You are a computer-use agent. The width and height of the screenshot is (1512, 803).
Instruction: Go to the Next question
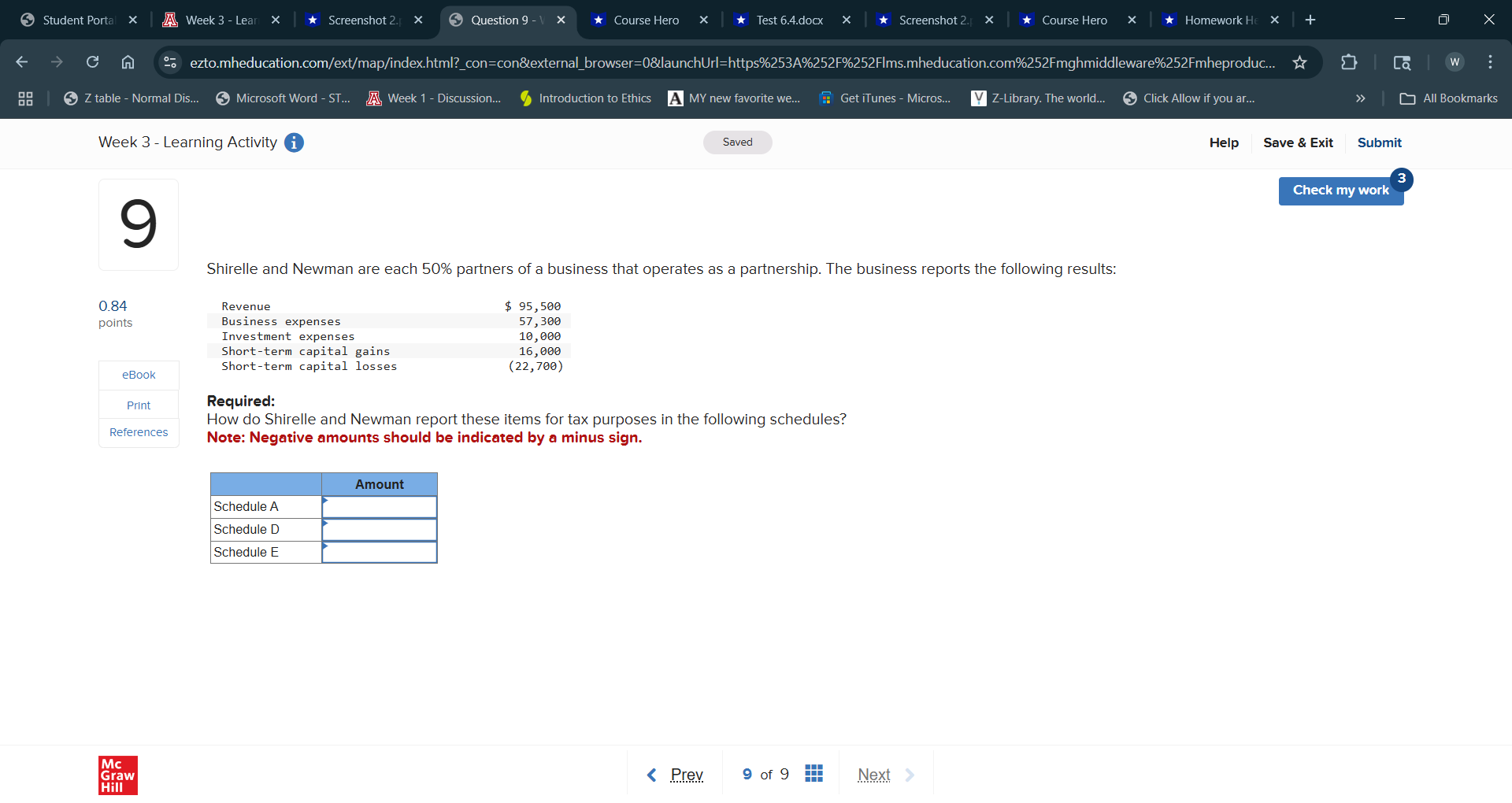(x=873, y=774)
